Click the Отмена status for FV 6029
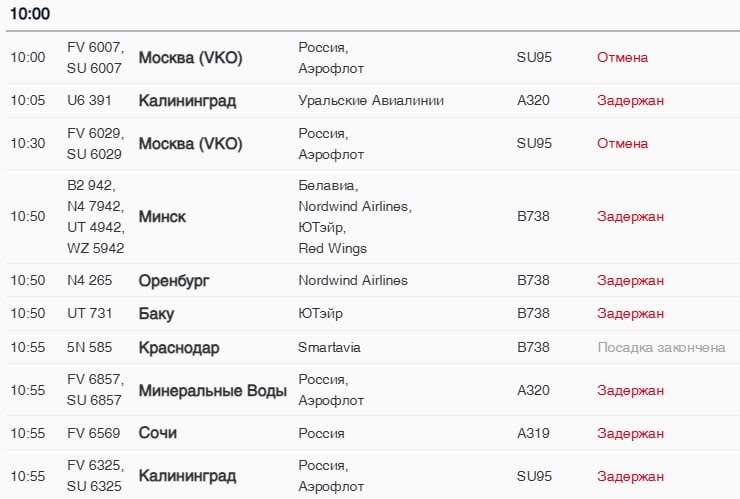The width and height of the screenshot is (740, 499). tap(622, 144)
